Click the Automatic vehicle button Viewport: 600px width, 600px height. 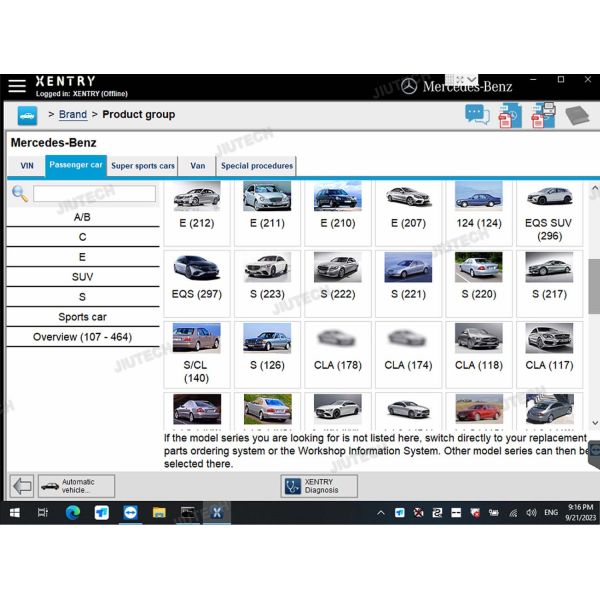(x=76, y=486)
